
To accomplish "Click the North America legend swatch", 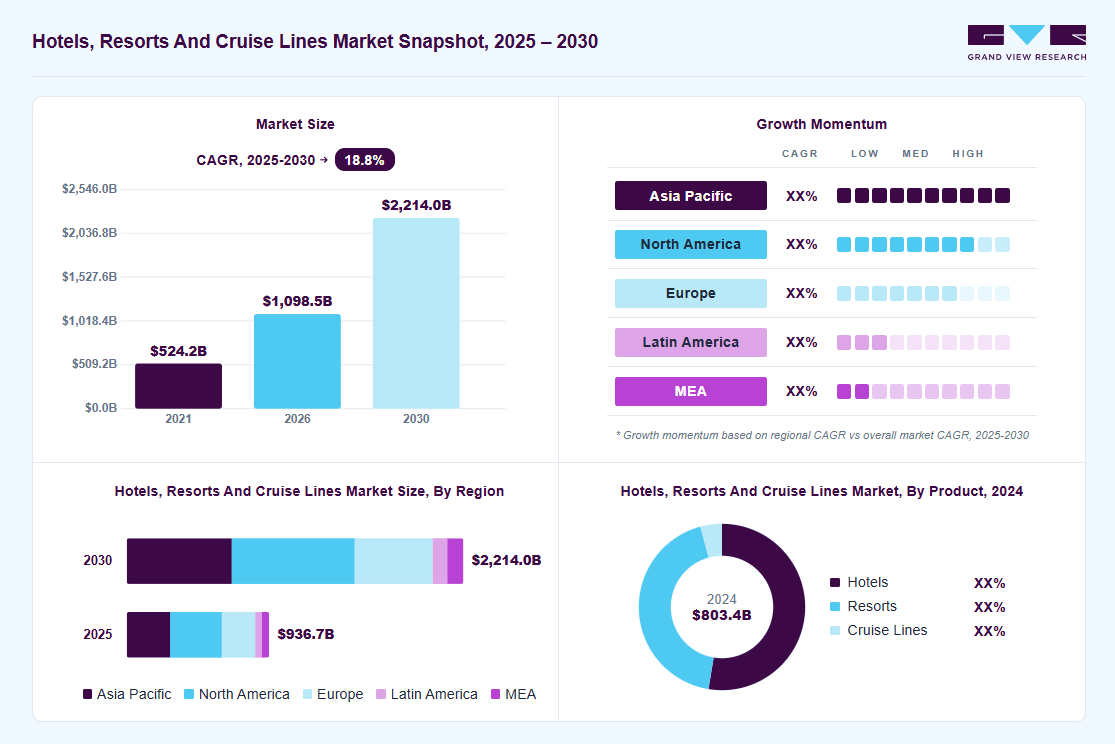I will (189, 694).
